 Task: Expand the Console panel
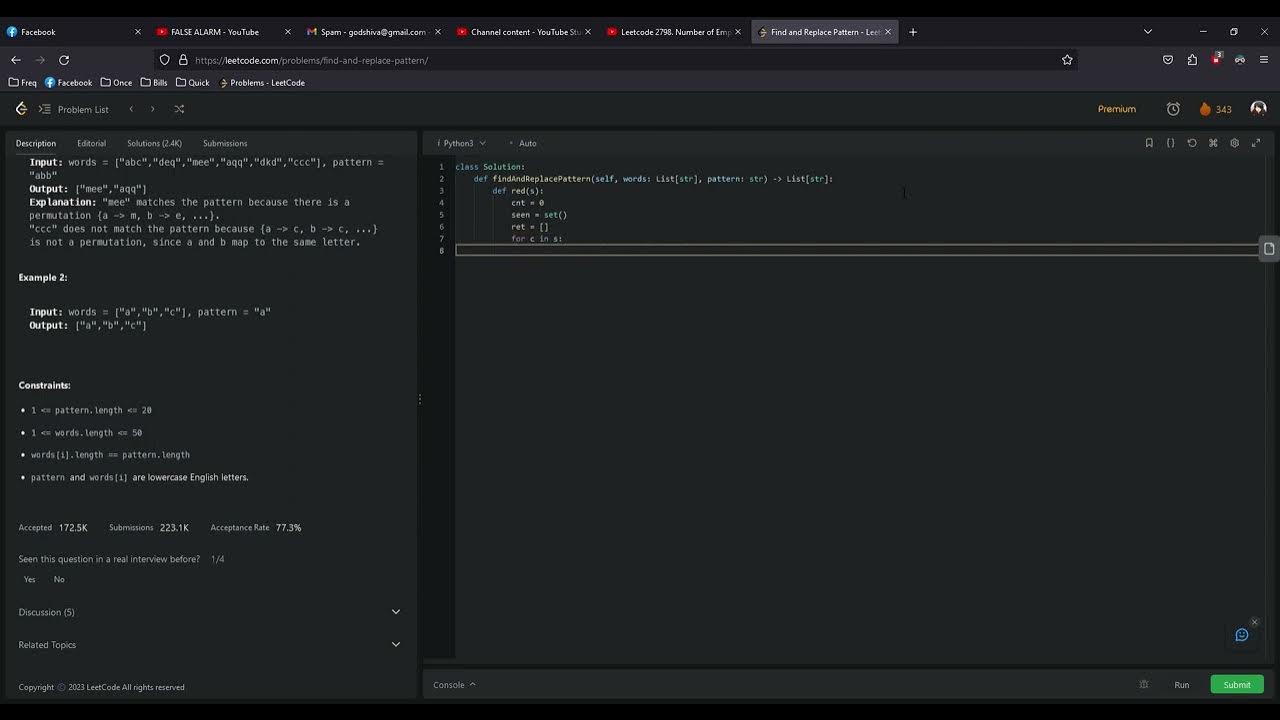454,685
